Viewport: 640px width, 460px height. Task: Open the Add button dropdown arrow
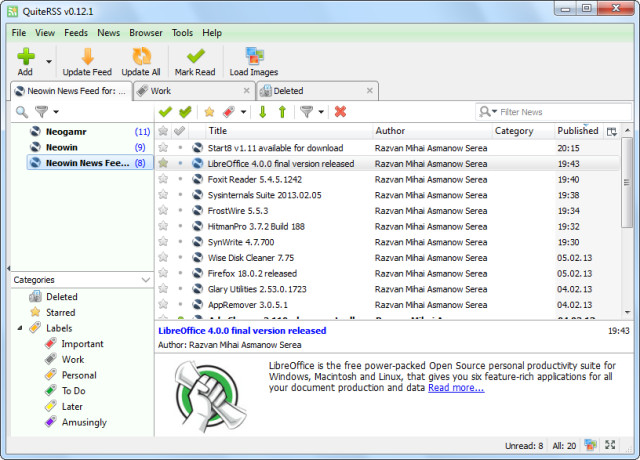pos(49,62)
